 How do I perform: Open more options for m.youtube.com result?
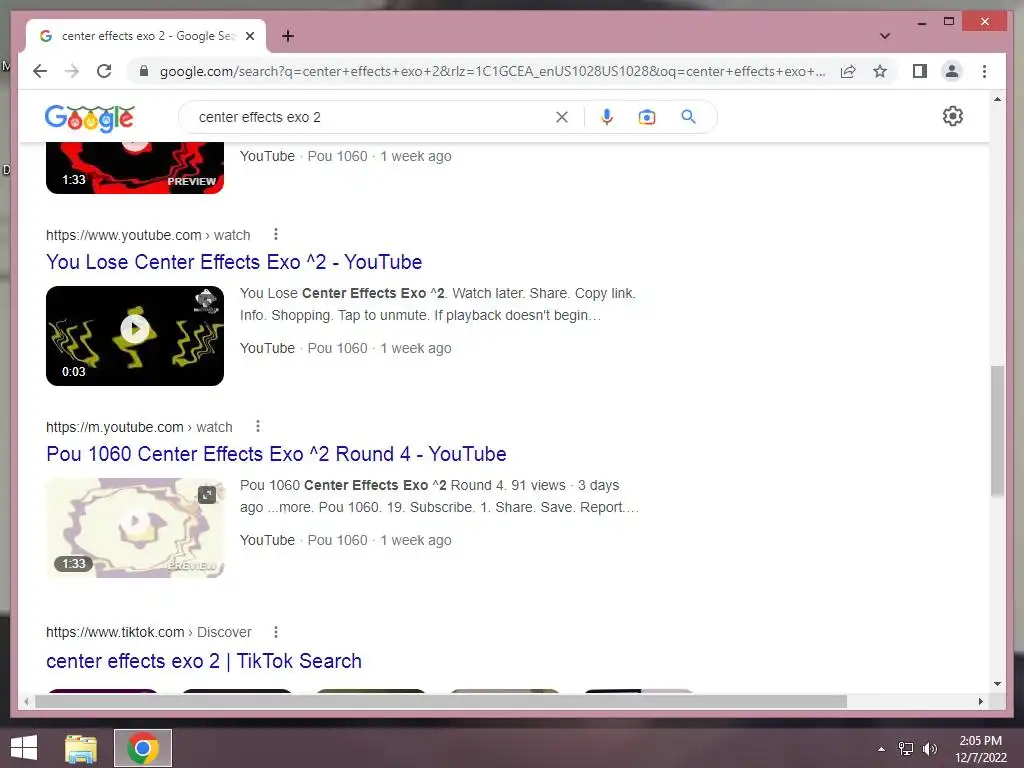click(x=258, y=426)
